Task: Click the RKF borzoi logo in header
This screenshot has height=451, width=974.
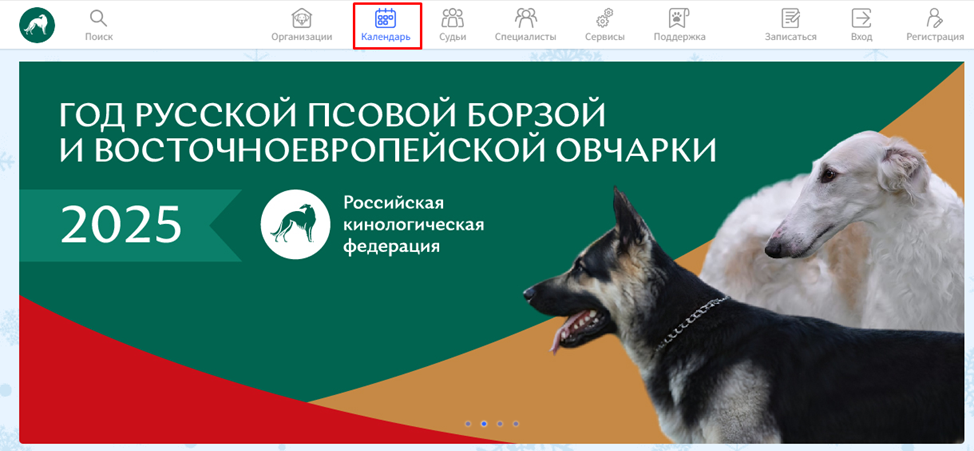Action: pyautogui.click(x=37, y=25)
